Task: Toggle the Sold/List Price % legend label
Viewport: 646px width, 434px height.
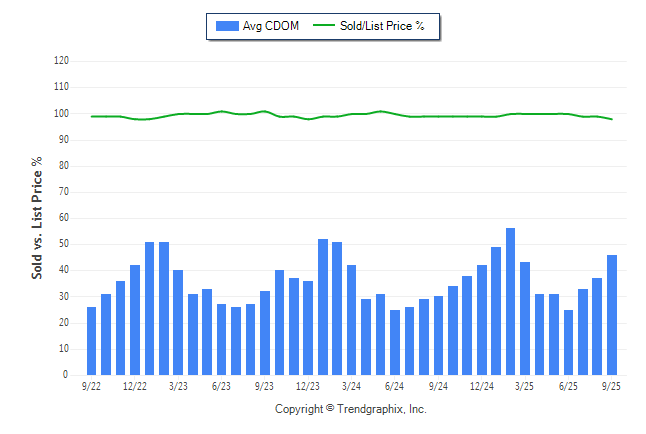Action: 385,26
